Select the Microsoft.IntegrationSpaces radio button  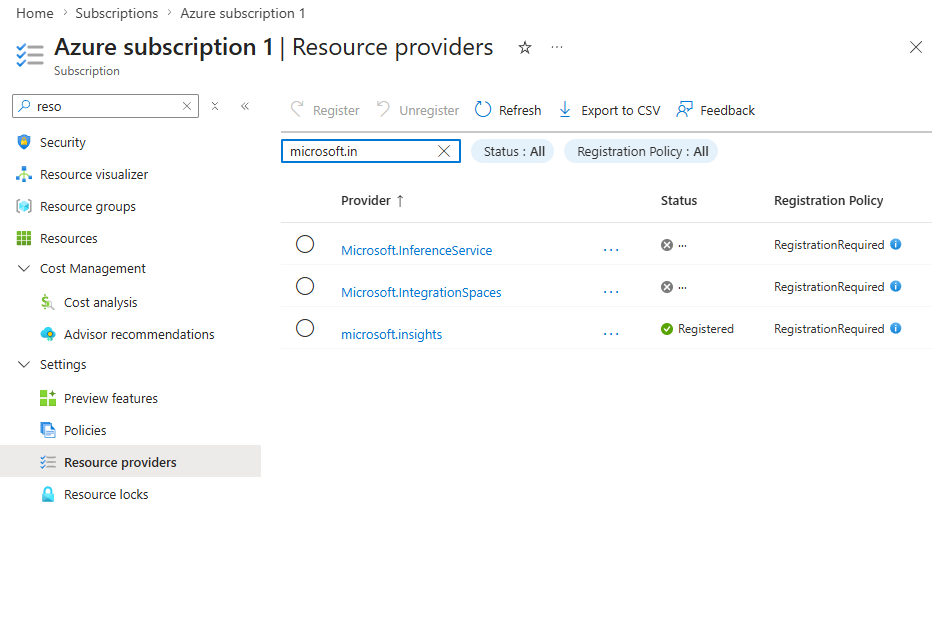tap(305, 286)
